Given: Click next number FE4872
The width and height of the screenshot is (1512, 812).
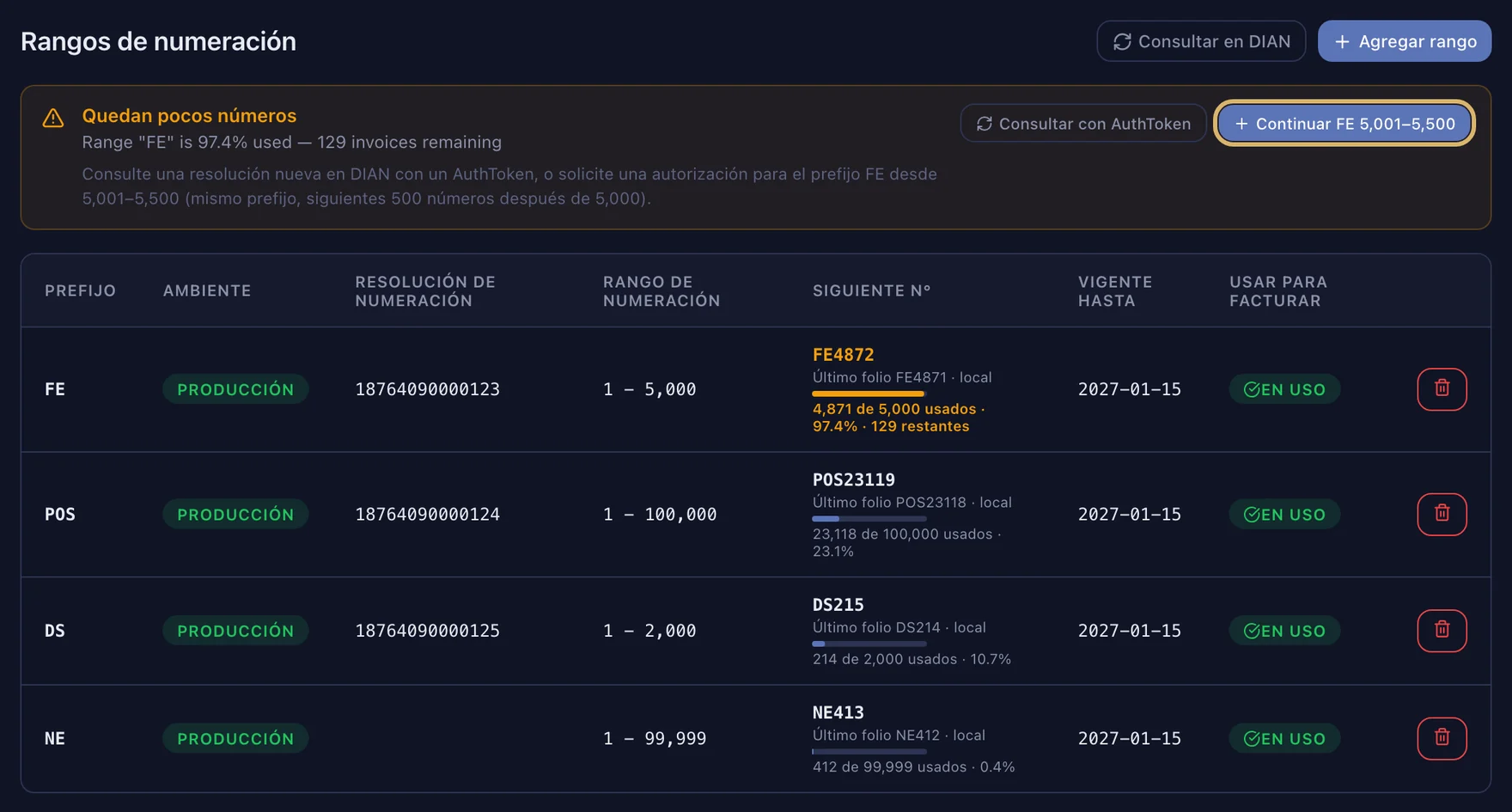Looking at the screenshot, I should coord(843,354).
